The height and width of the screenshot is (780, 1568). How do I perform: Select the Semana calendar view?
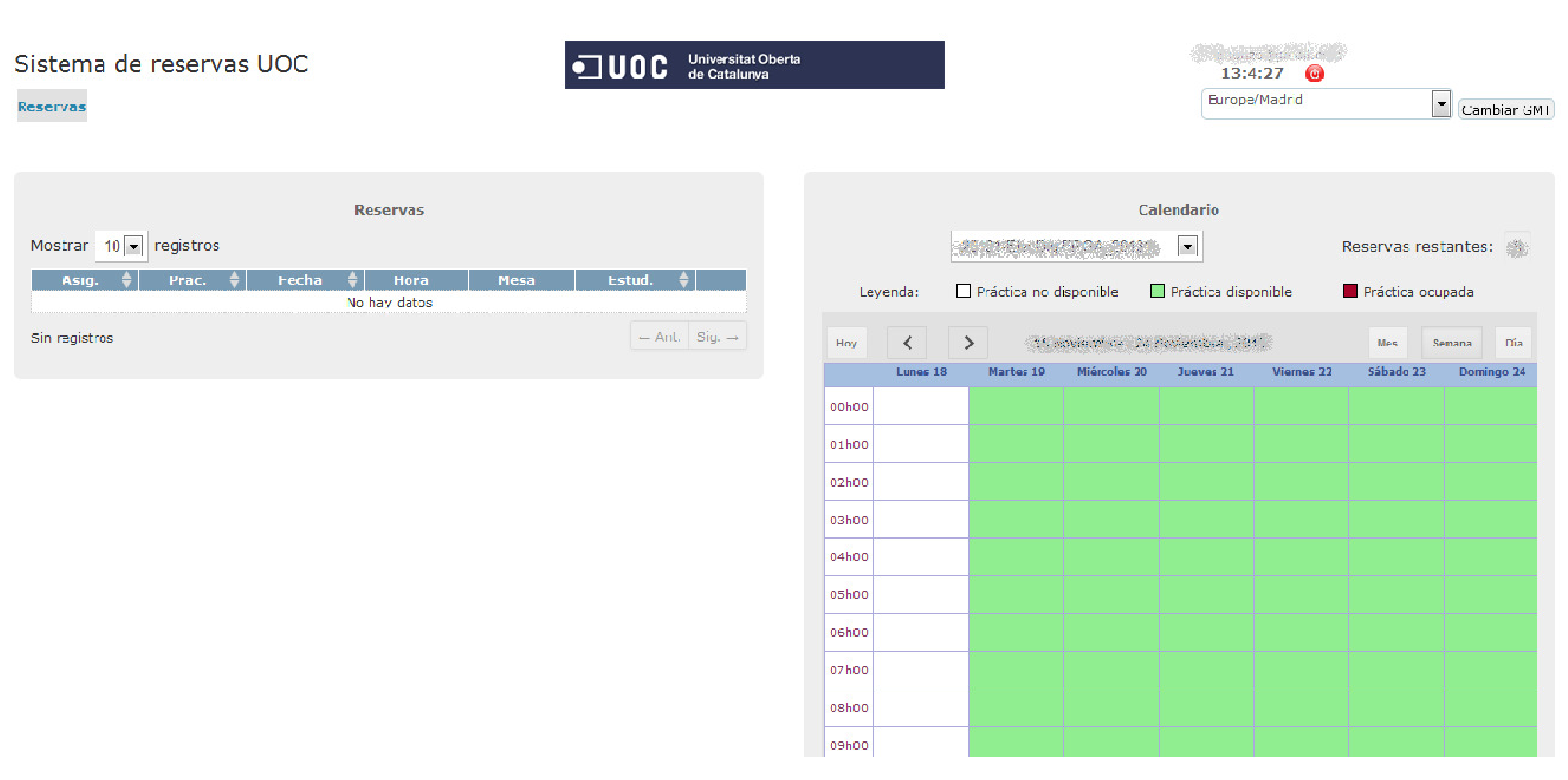tap(1452, 343)
